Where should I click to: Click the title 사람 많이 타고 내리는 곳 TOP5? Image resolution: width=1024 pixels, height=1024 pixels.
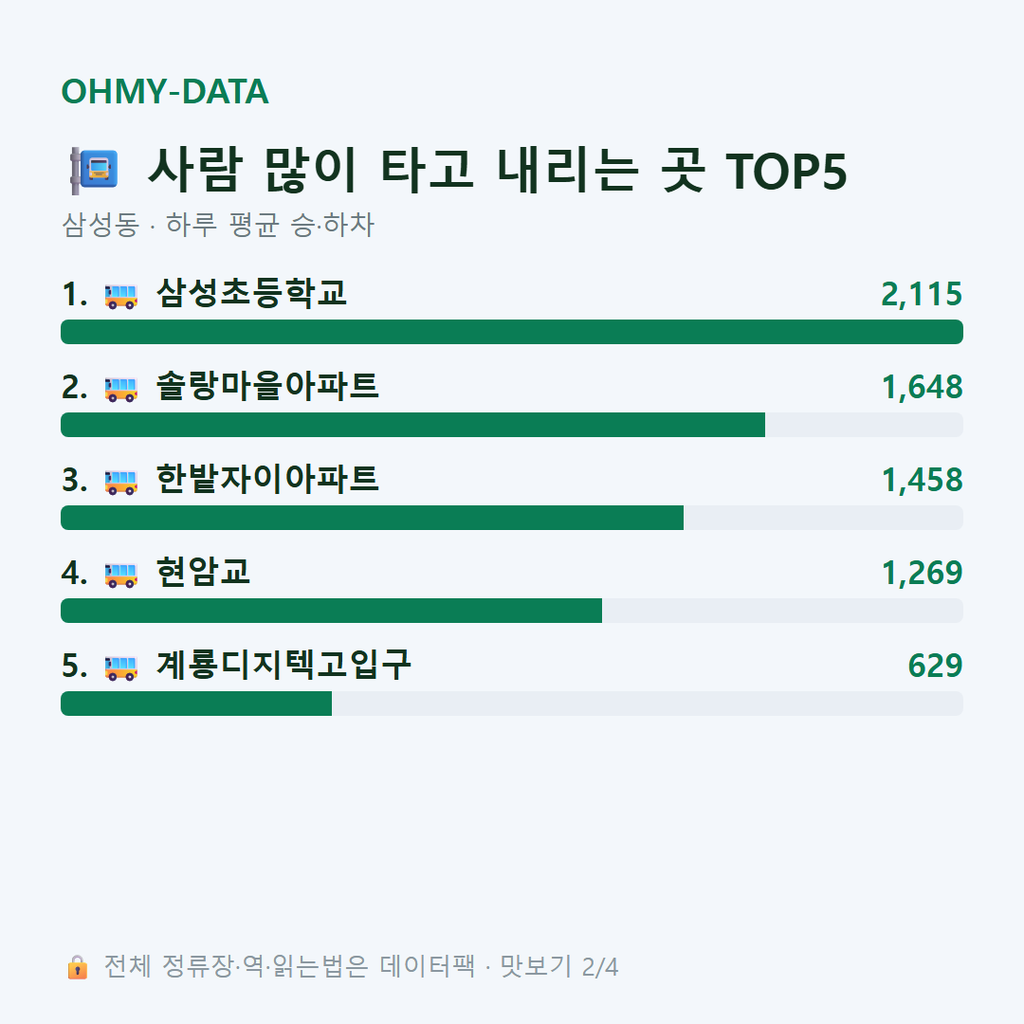498,170
